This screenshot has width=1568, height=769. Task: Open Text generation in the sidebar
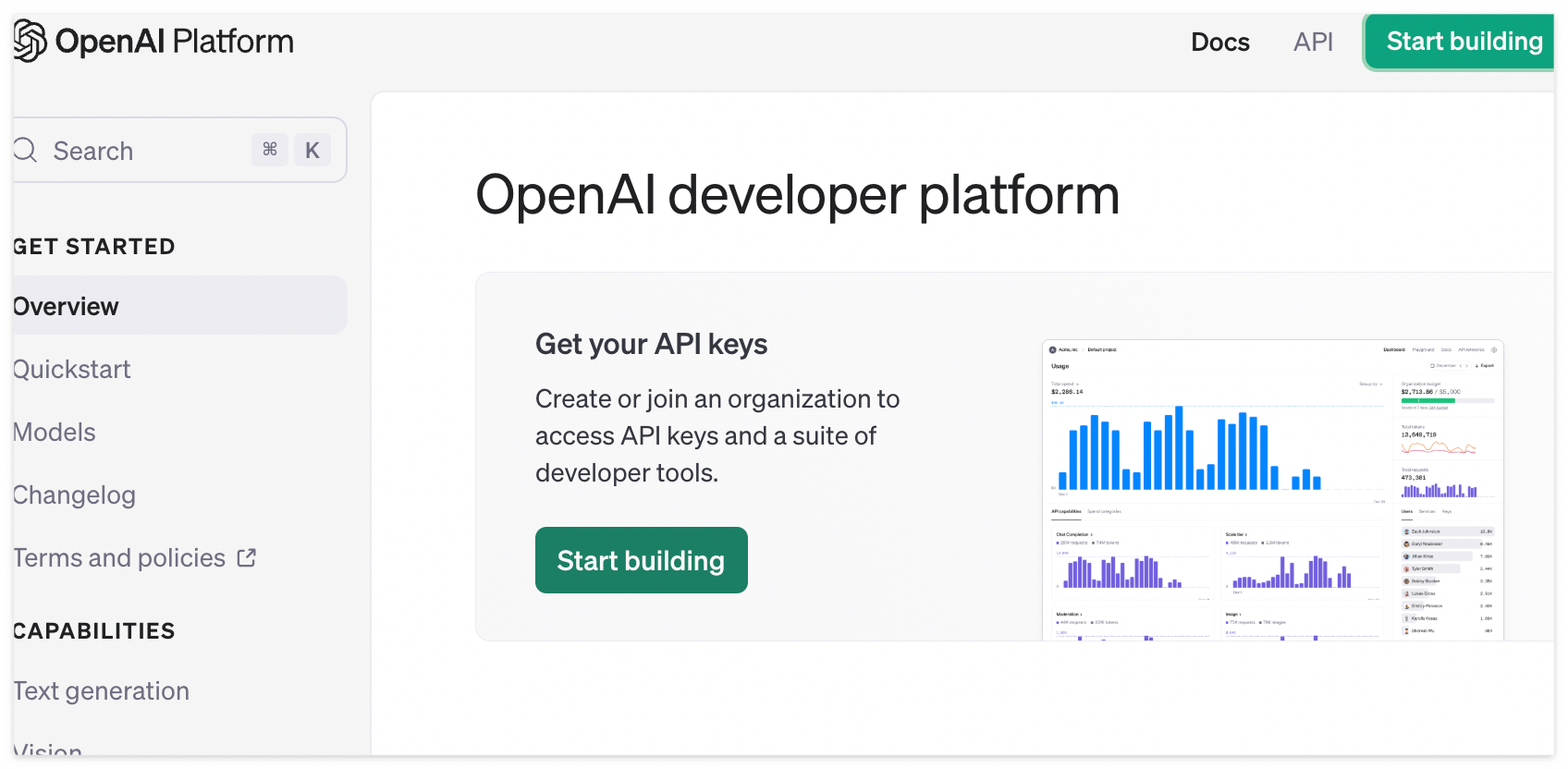click(x=101, y=690)
